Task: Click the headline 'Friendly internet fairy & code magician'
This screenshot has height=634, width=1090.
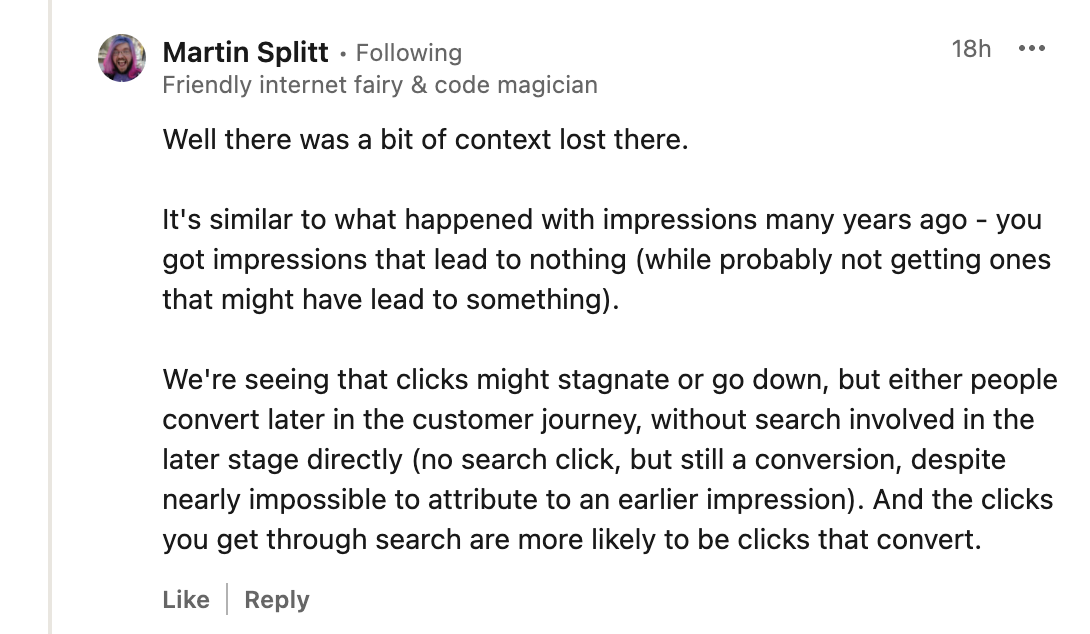Action: (380, 85)
